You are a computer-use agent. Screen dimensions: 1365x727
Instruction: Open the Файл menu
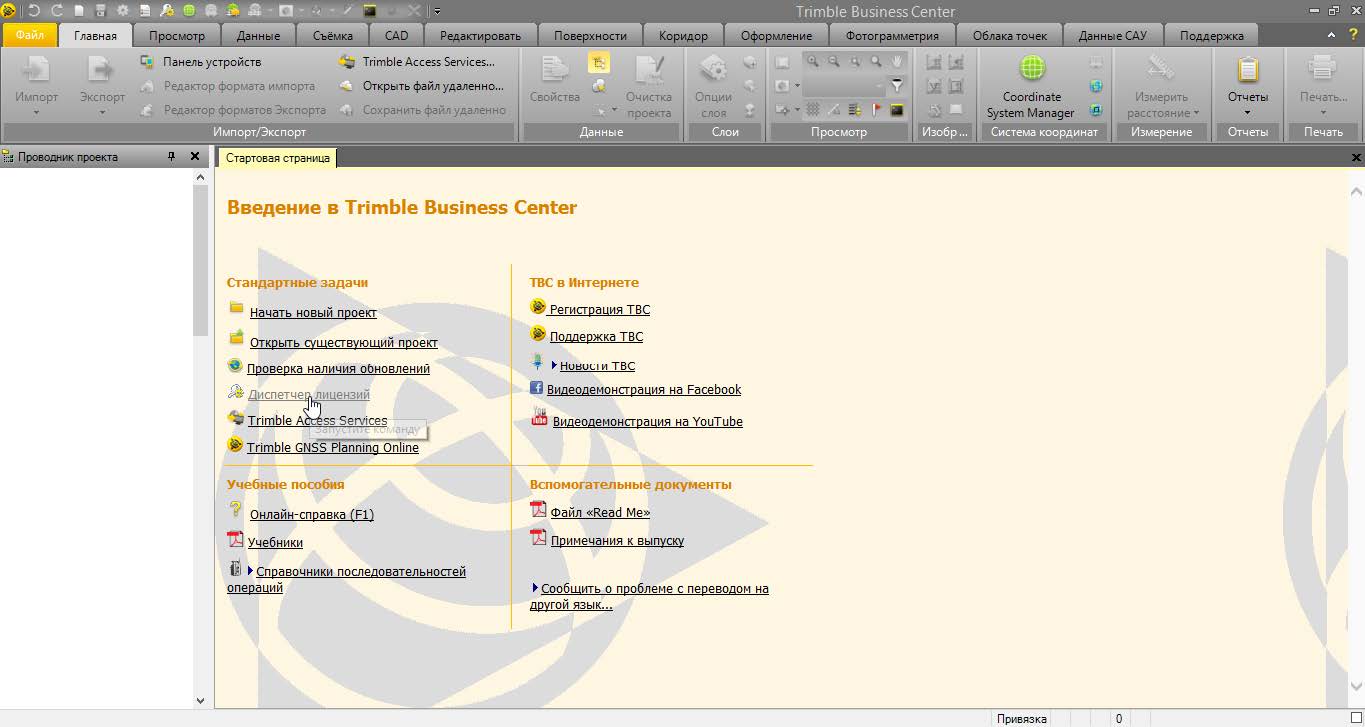point(29,35)
